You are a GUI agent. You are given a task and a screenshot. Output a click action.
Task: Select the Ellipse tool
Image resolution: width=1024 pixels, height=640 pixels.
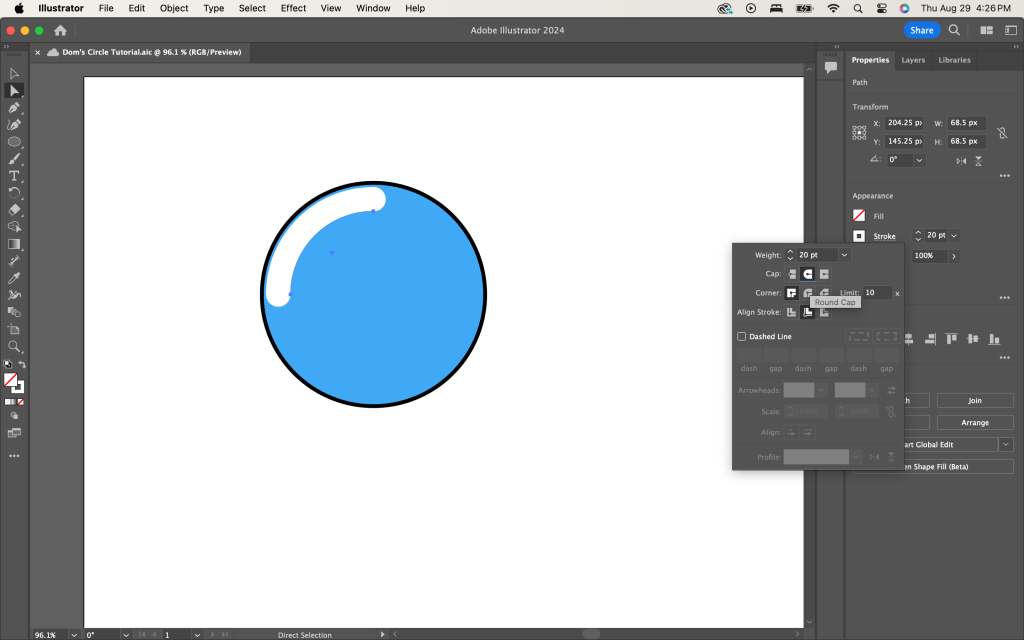coord(14,142)
